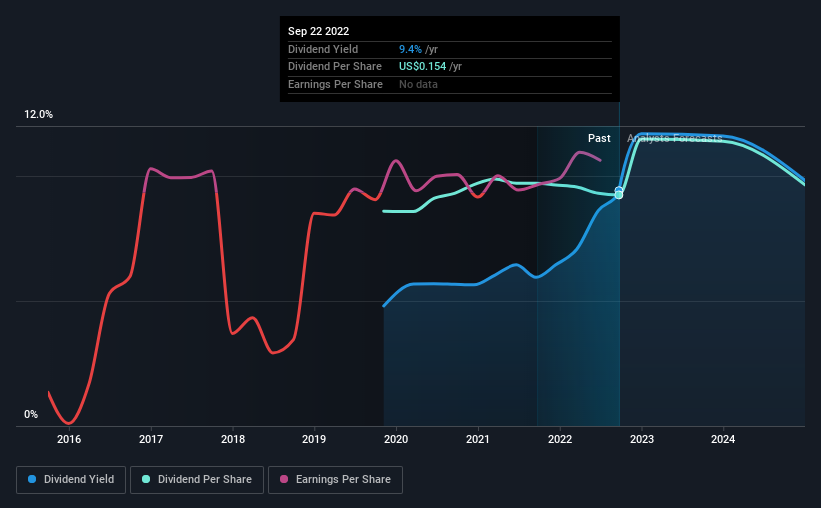Click the 2019 x-axis label
The width and height of the screenshot is (821, 508).
[314, 439]
